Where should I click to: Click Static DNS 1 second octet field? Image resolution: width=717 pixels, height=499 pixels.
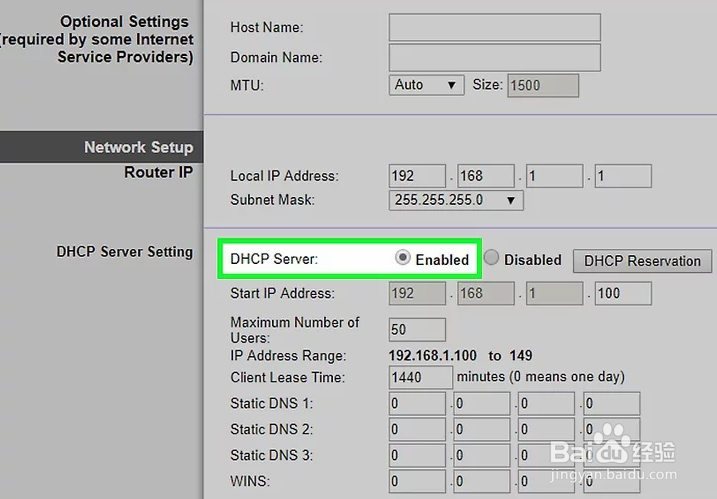click(x=482, y=403)
